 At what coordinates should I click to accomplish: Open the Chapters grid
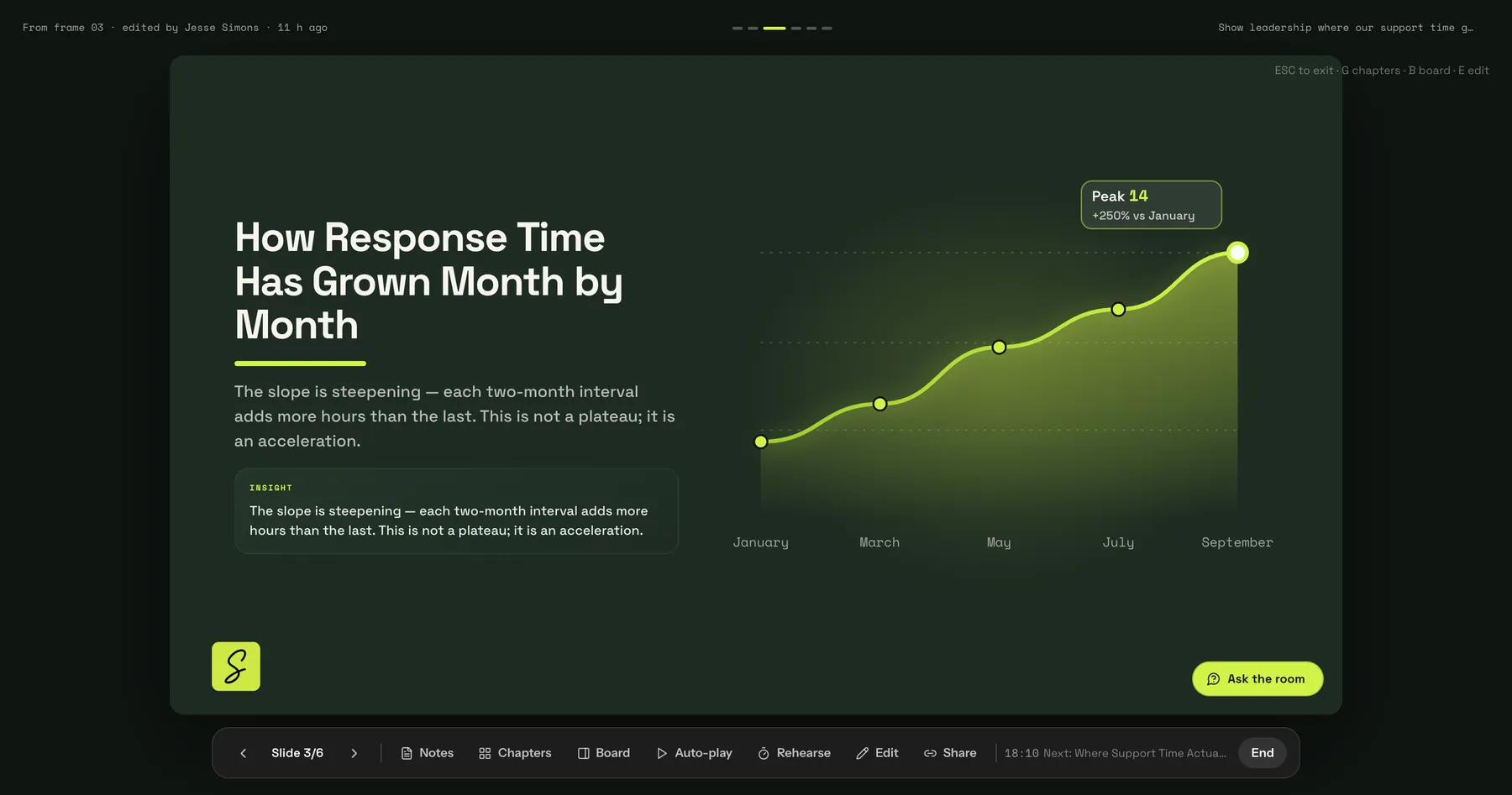tap(515, 753)
